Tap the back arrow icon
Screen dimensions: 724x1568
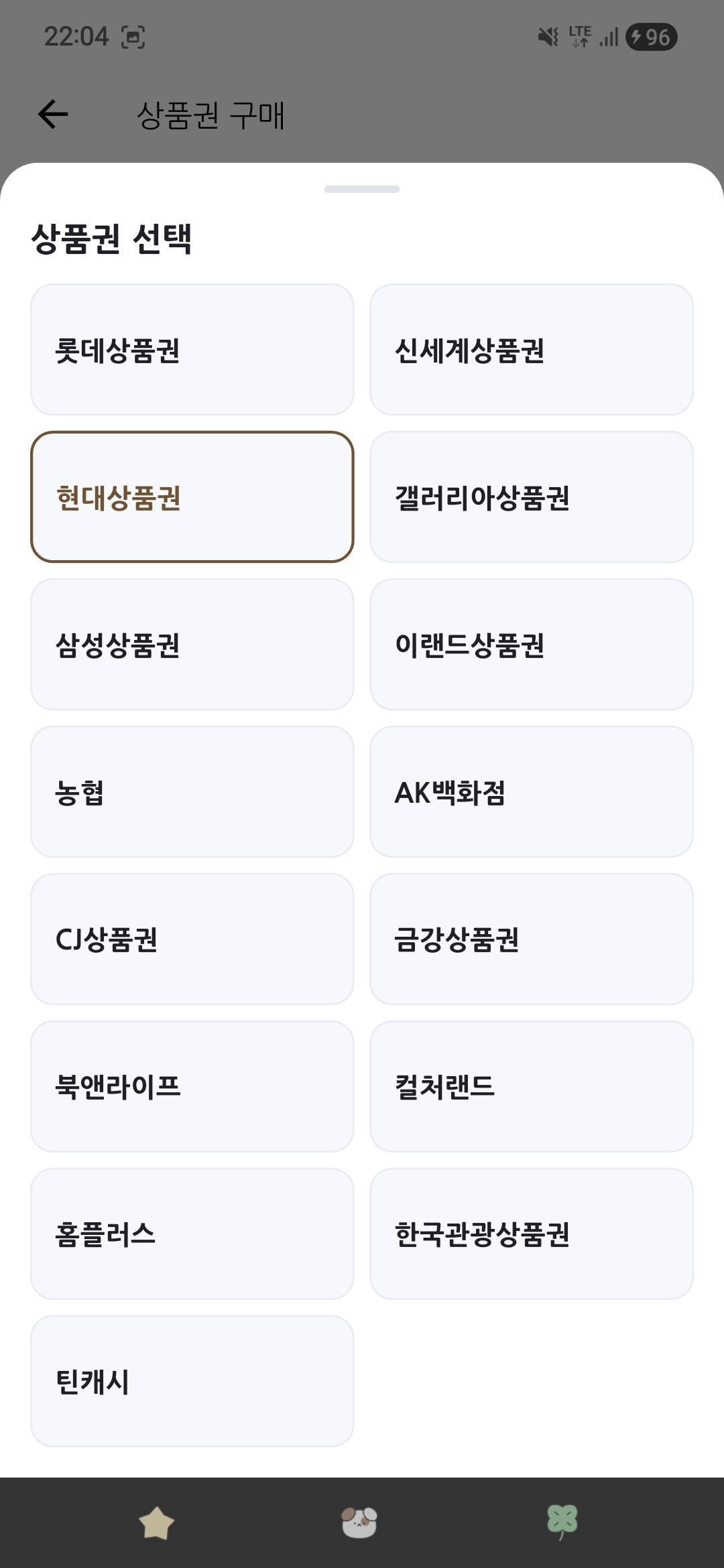point(53,114)
